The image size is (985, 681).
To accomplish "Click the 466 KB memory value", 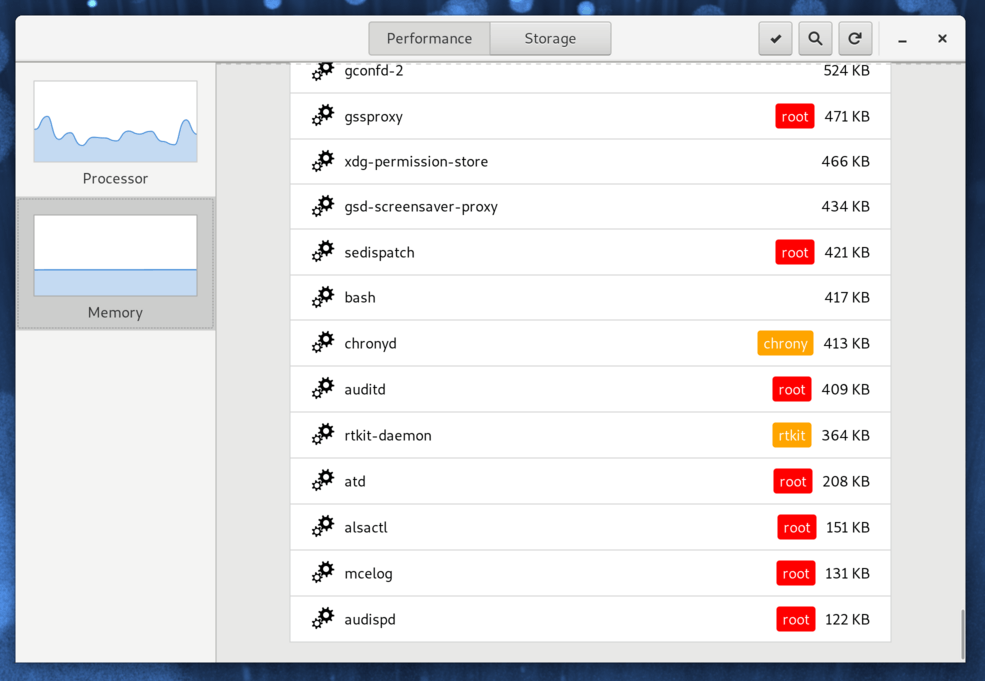I will (x=846, y=161).
